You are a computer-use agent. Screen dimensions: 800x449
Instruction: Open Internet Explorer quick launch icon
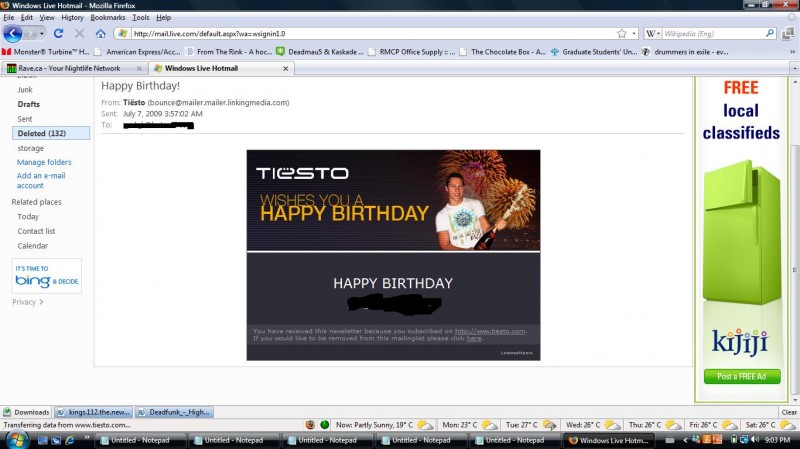click(69, 440)
